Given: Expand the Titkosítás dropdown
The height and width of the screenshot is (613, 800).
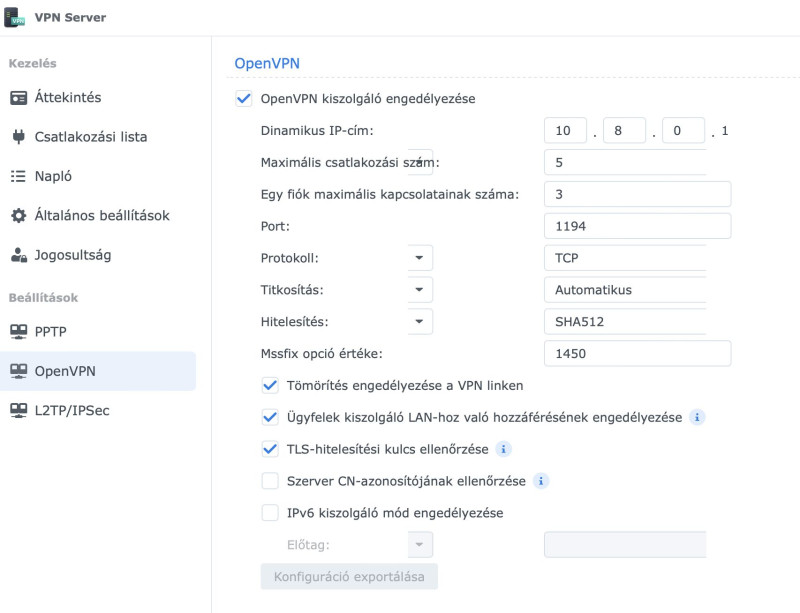Looking at the screenshot, I should 420,290.
